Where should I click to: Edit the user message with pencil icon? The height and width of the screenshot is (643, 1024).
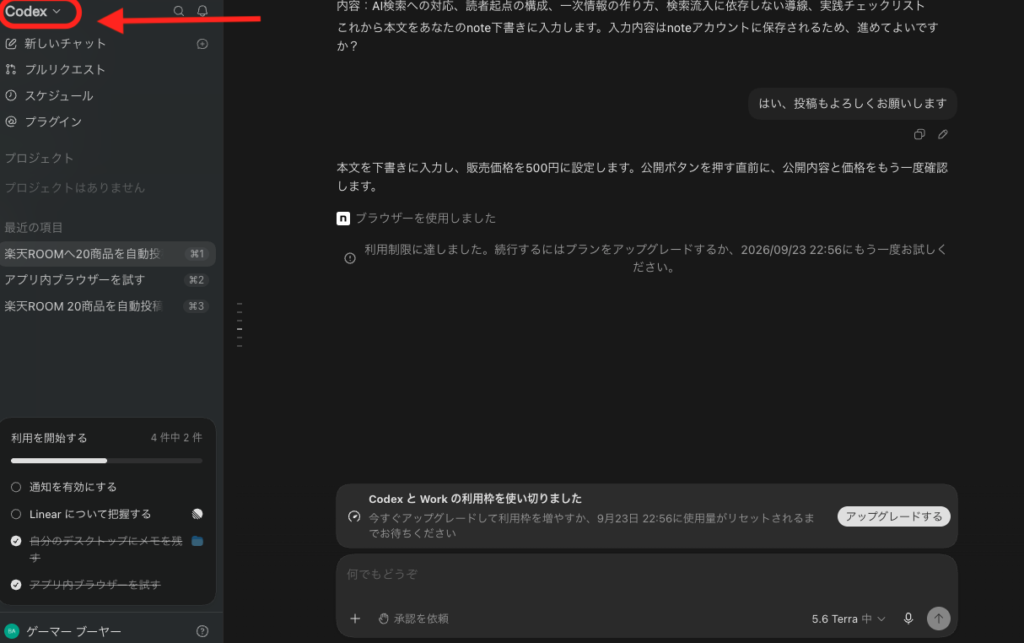942,134
